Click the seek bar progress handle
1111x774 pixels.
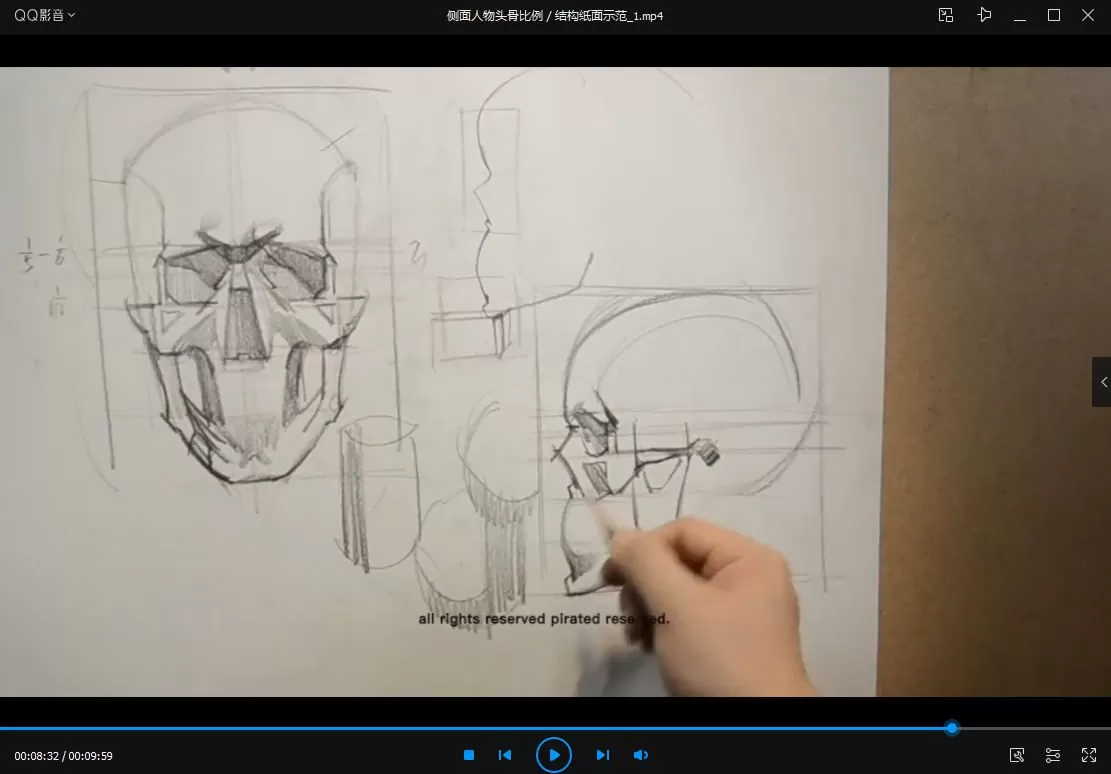click(x=952, y=728)
